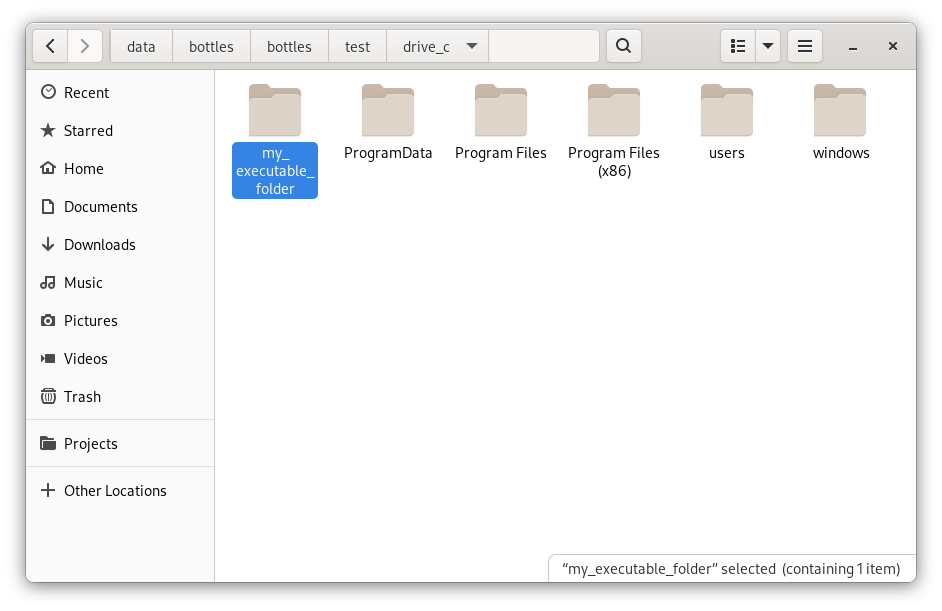Click the Trash bin icon

coord(48,397)
